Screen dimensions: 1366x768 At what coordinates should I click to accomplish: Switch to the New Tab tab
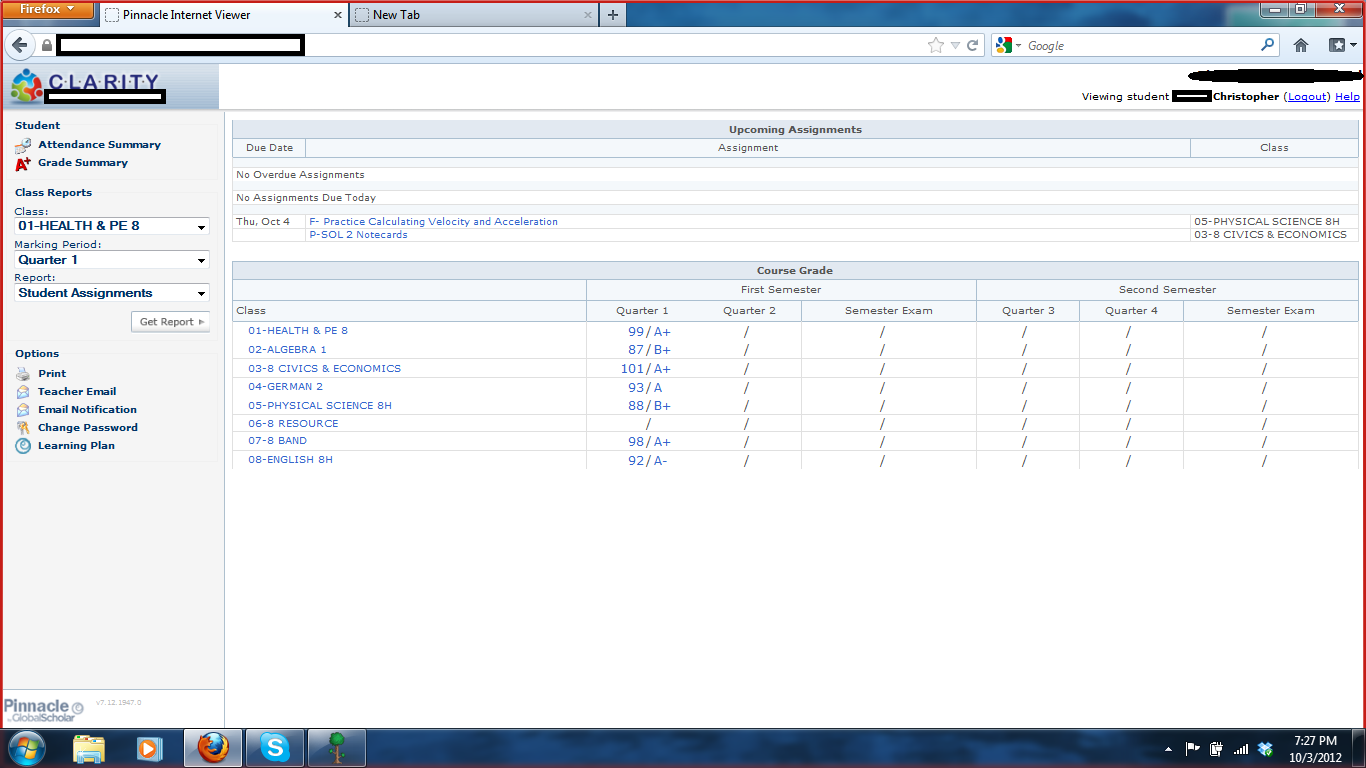tap(470, 15)
